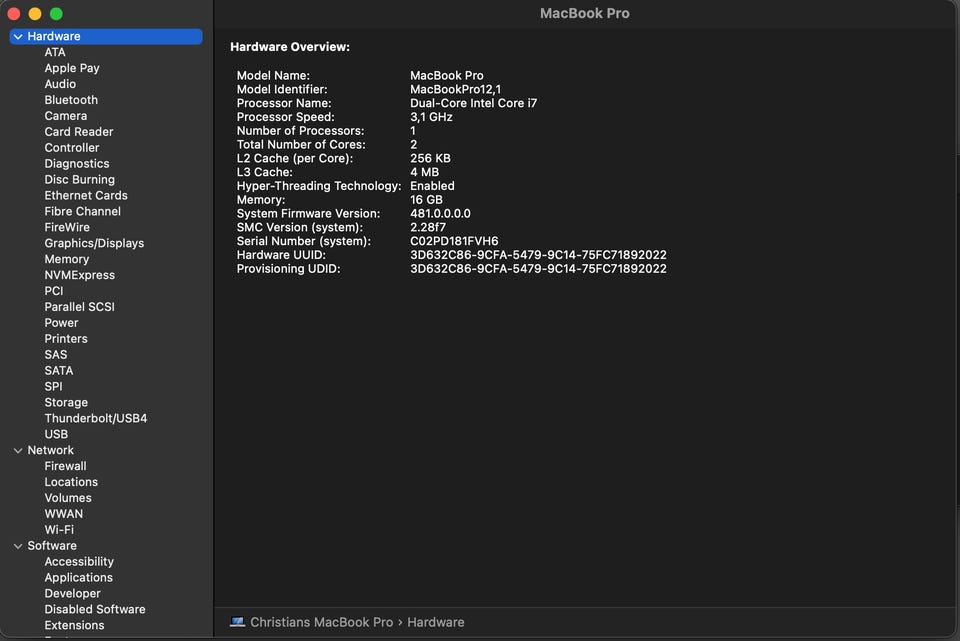The height and width of the screenshot is (641, 960).
Task: Select serial number C02PD181FVH6
Action: click(454, 241)
